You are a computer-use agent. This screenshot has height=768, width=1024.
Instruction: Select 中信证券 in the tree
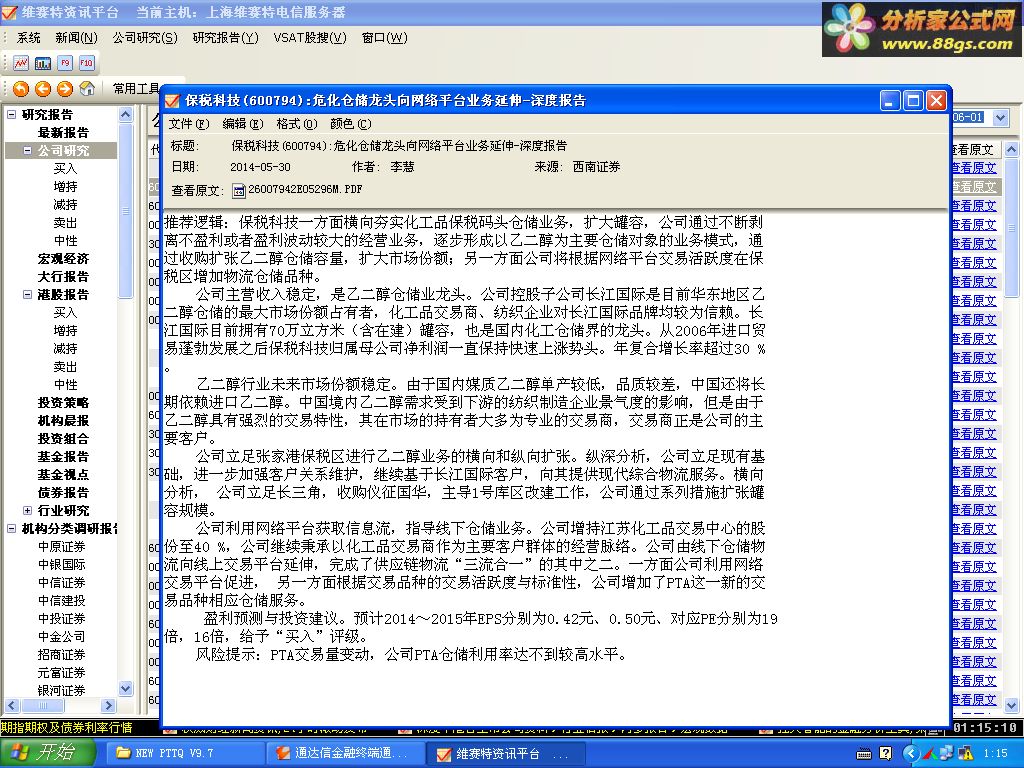61,583
